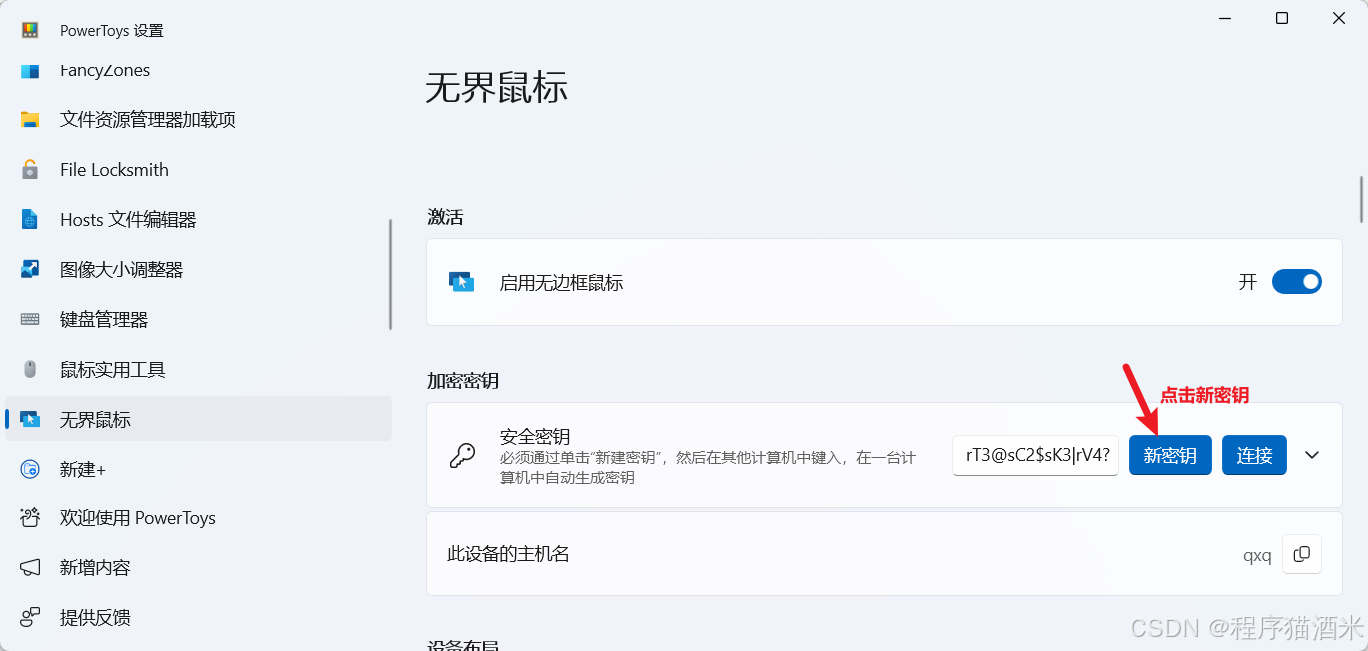
Task: Open 新增内容 page
Action: (x=198, y=568)
